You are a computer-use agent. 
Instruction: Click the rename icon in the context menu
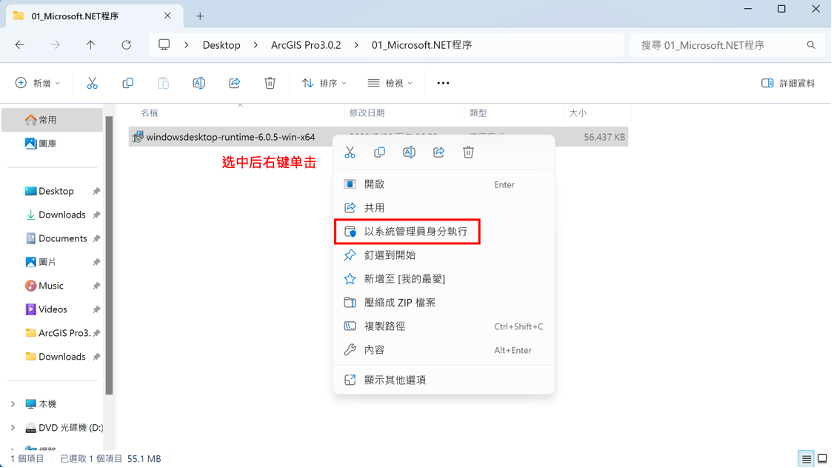pos(409,152)
